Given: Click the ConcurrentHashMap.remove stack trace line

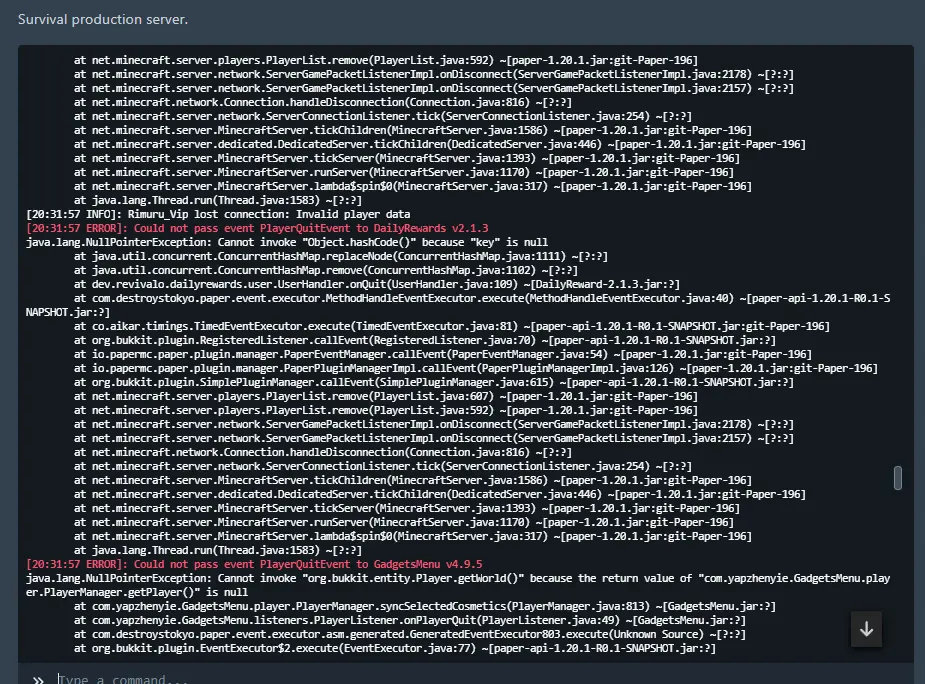Looking at the screenshot, I should tap(326, 270).
